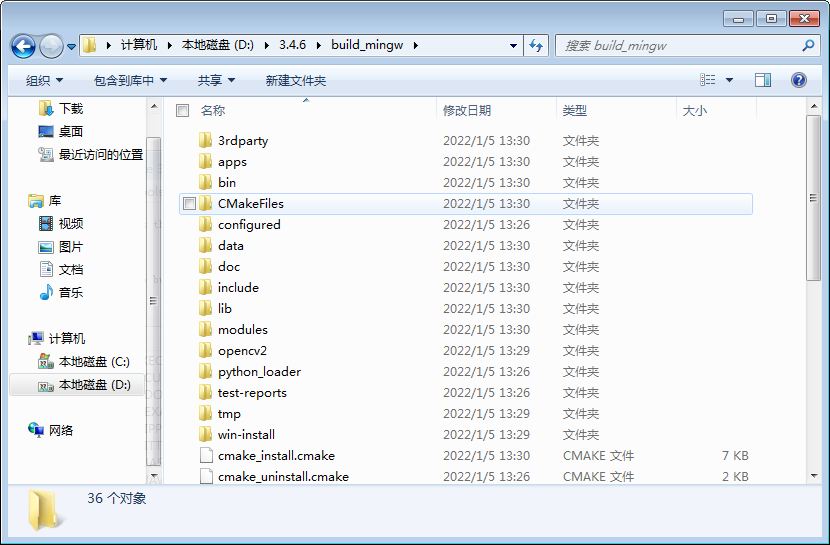The width and height of the screenshot is (830, 545).
Task: Sort by 修改日期 column header
Action: 467,111
